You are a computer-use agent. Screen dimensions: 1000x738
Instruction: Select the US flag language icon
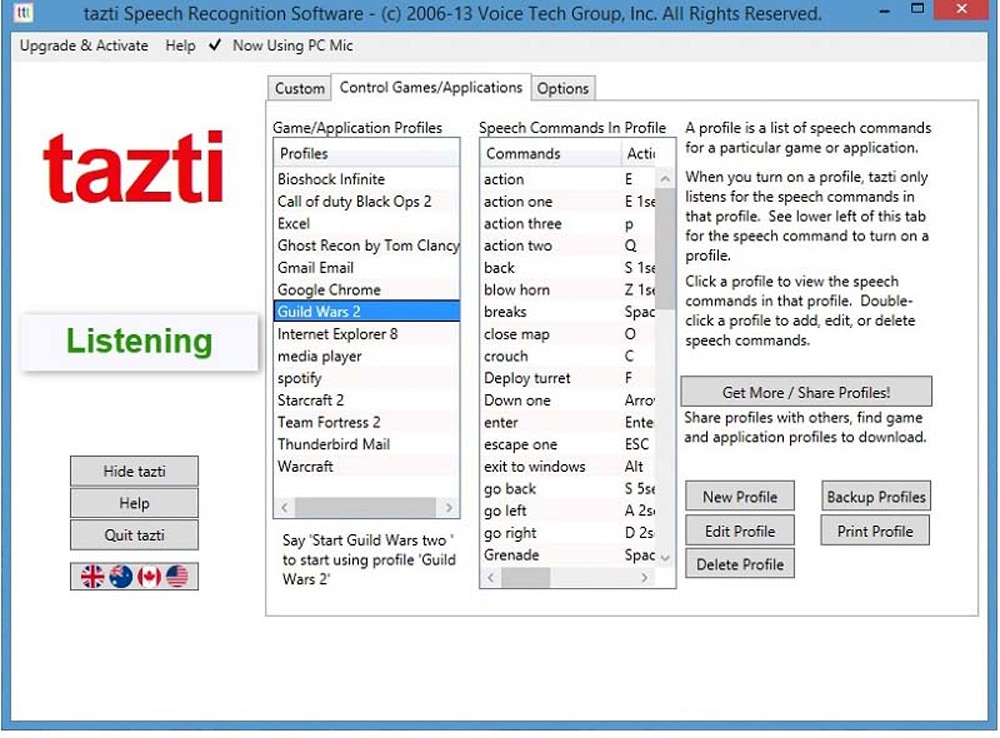[x=176, y=575]
